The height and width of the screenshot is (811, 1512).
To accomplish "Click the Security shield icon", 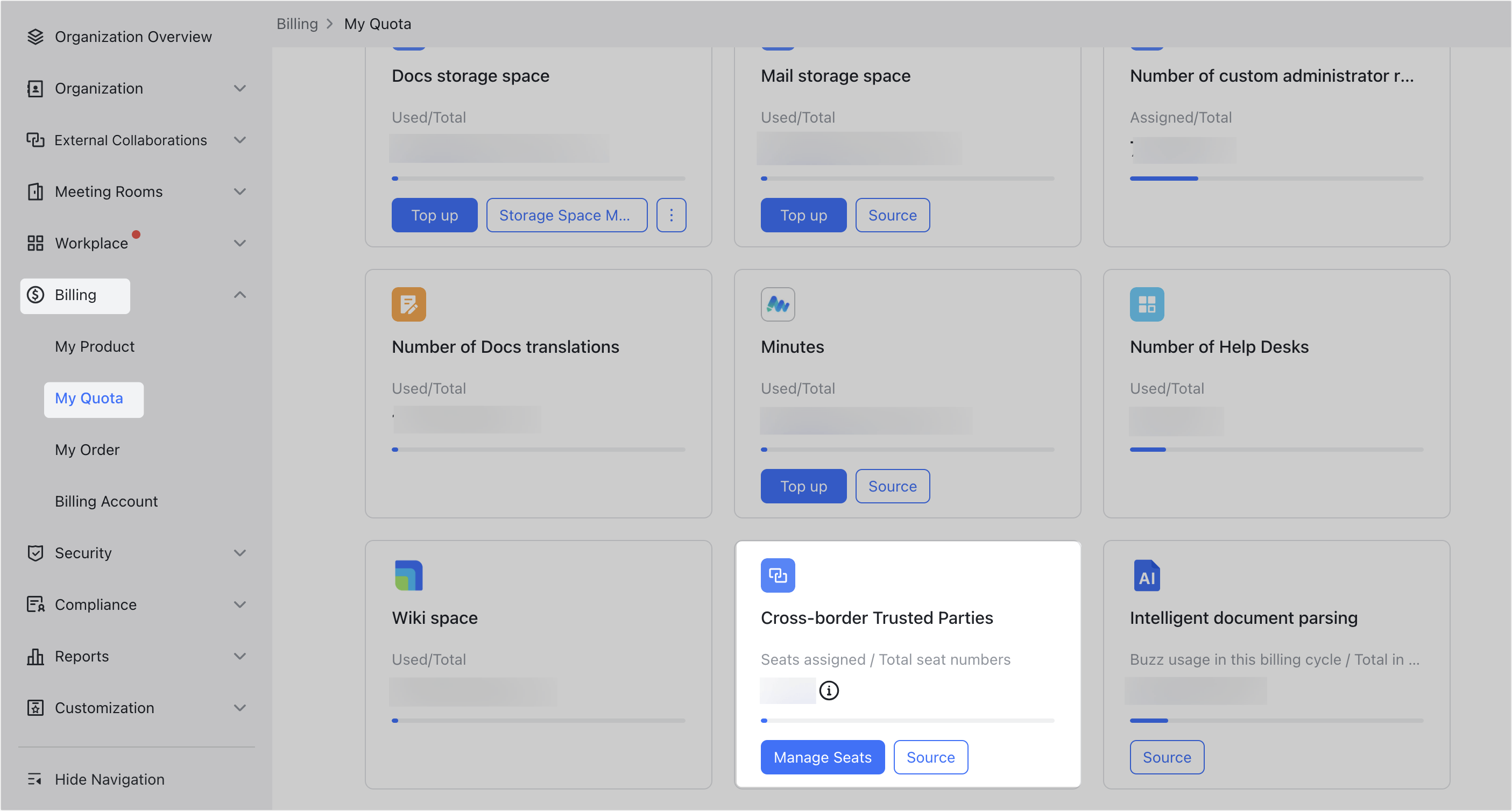I will coord(35,553).
